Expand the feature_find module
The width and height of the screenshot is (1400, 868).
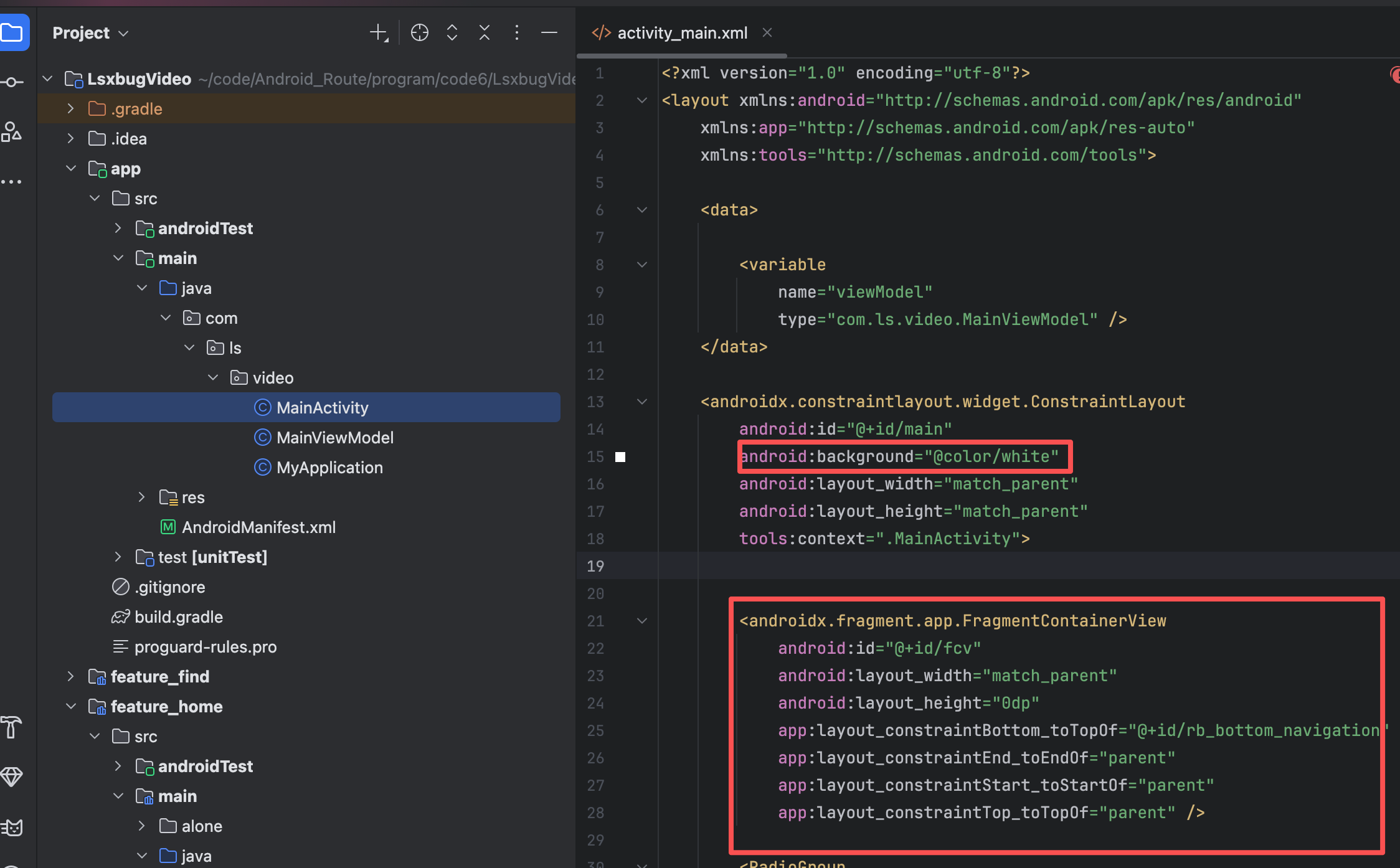[71, 677]
